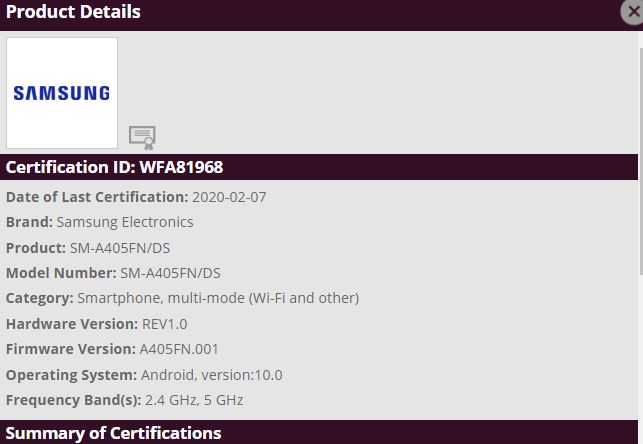The image size is (643, 444).
Task: Click the Brand field label
Action: (x=29, y=222)
